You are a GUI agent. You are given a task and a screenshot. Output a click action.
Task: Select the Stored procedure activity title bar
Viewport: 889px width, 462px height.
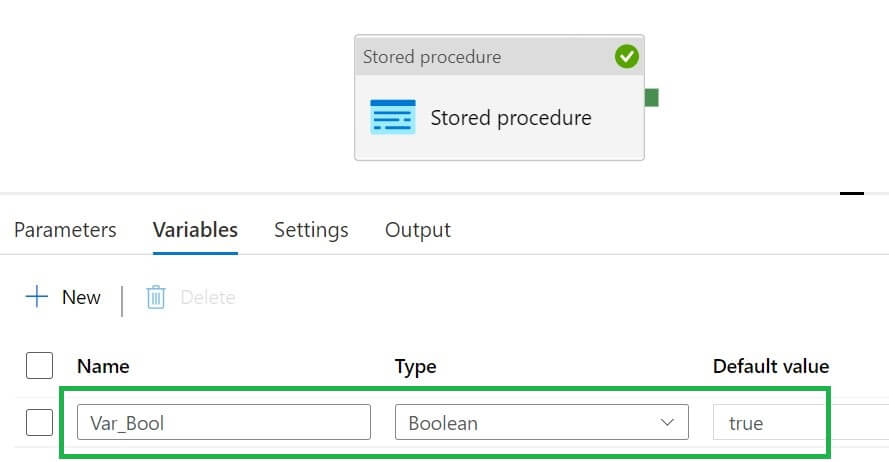(x=480, y=57)
